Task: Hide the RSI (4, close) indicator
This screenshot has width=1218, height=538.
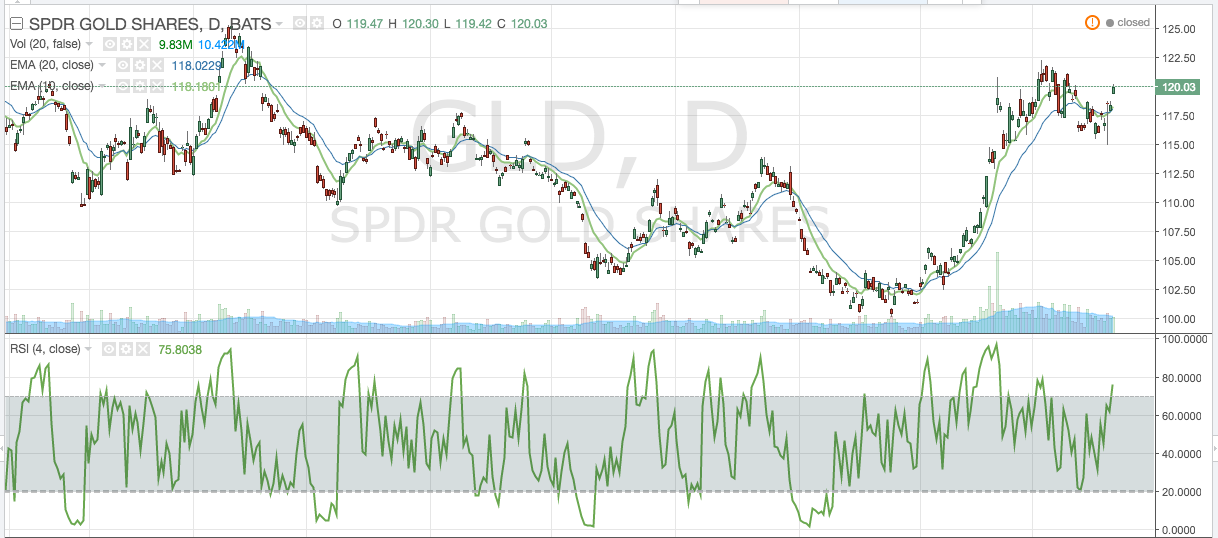Action: point(109,349)
